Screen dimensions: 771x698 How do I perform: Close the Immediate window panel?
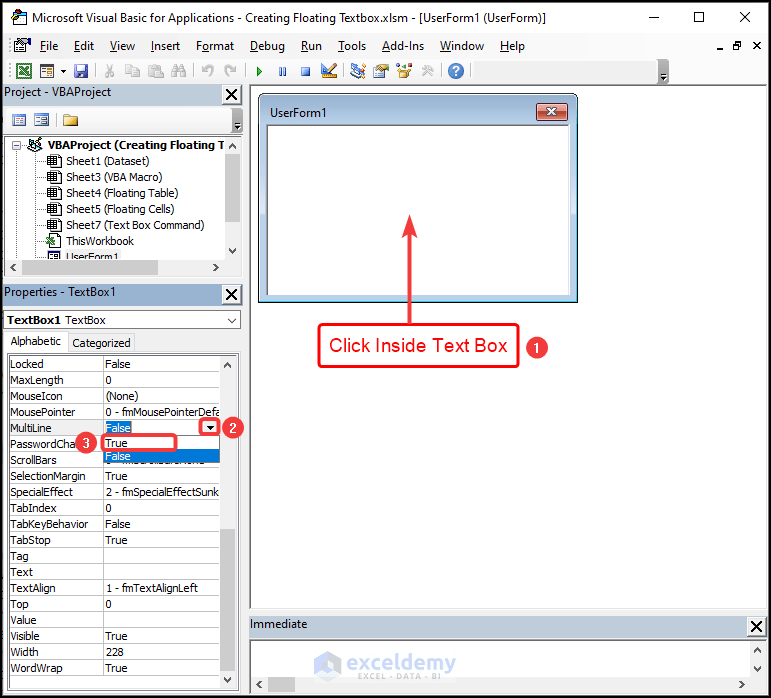click(756, 626)
